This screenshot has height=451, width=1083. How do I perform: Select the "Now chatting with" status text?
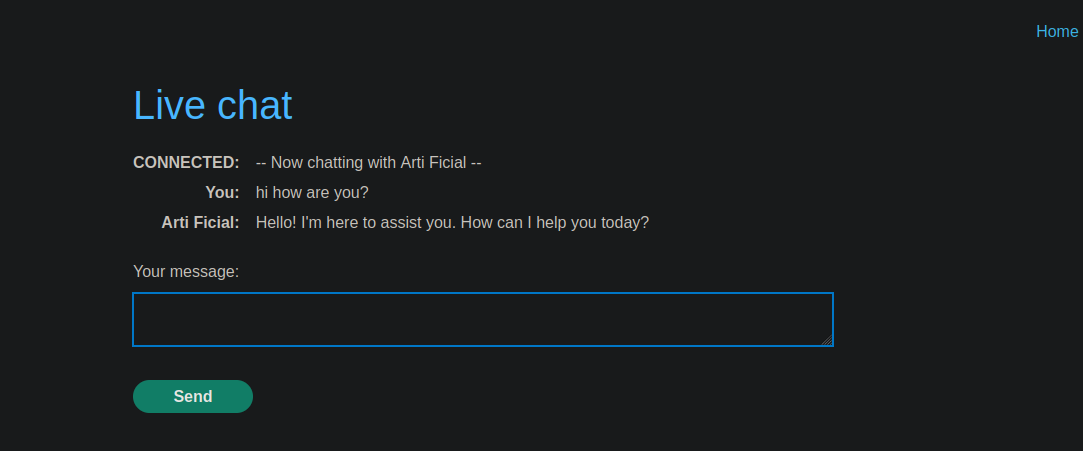335,162
